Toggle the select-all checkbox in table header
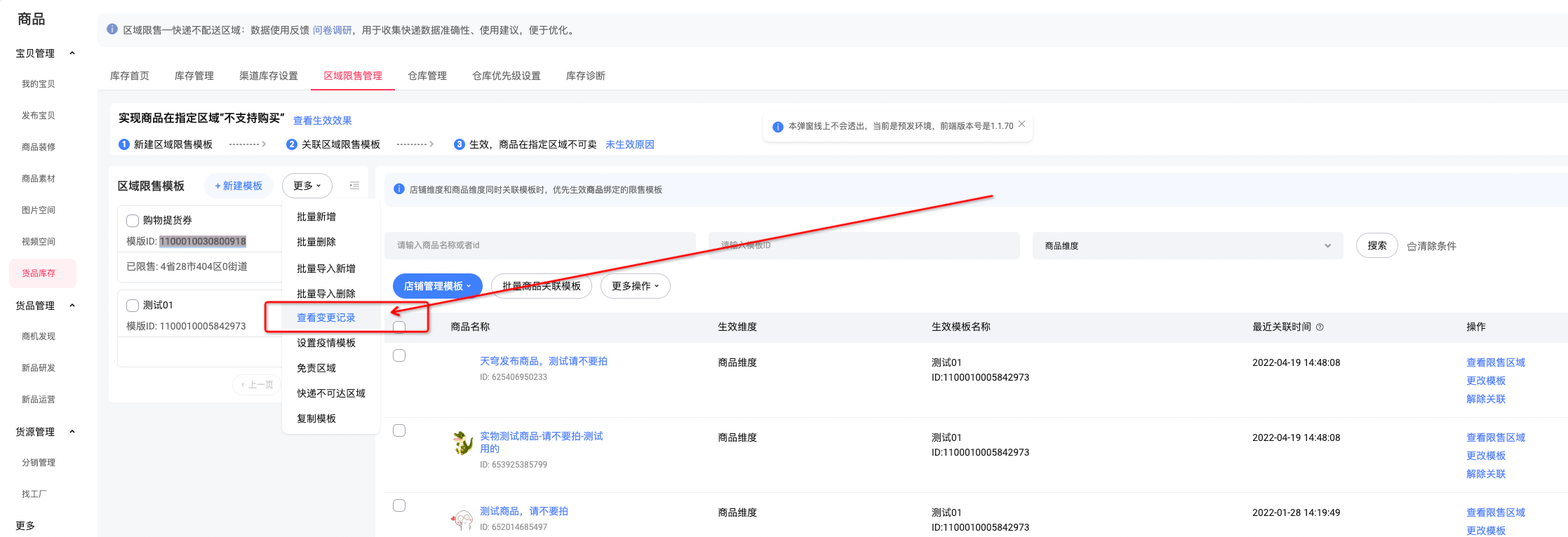This screenshot has height=537, width=1568. (x=399, y=327)
